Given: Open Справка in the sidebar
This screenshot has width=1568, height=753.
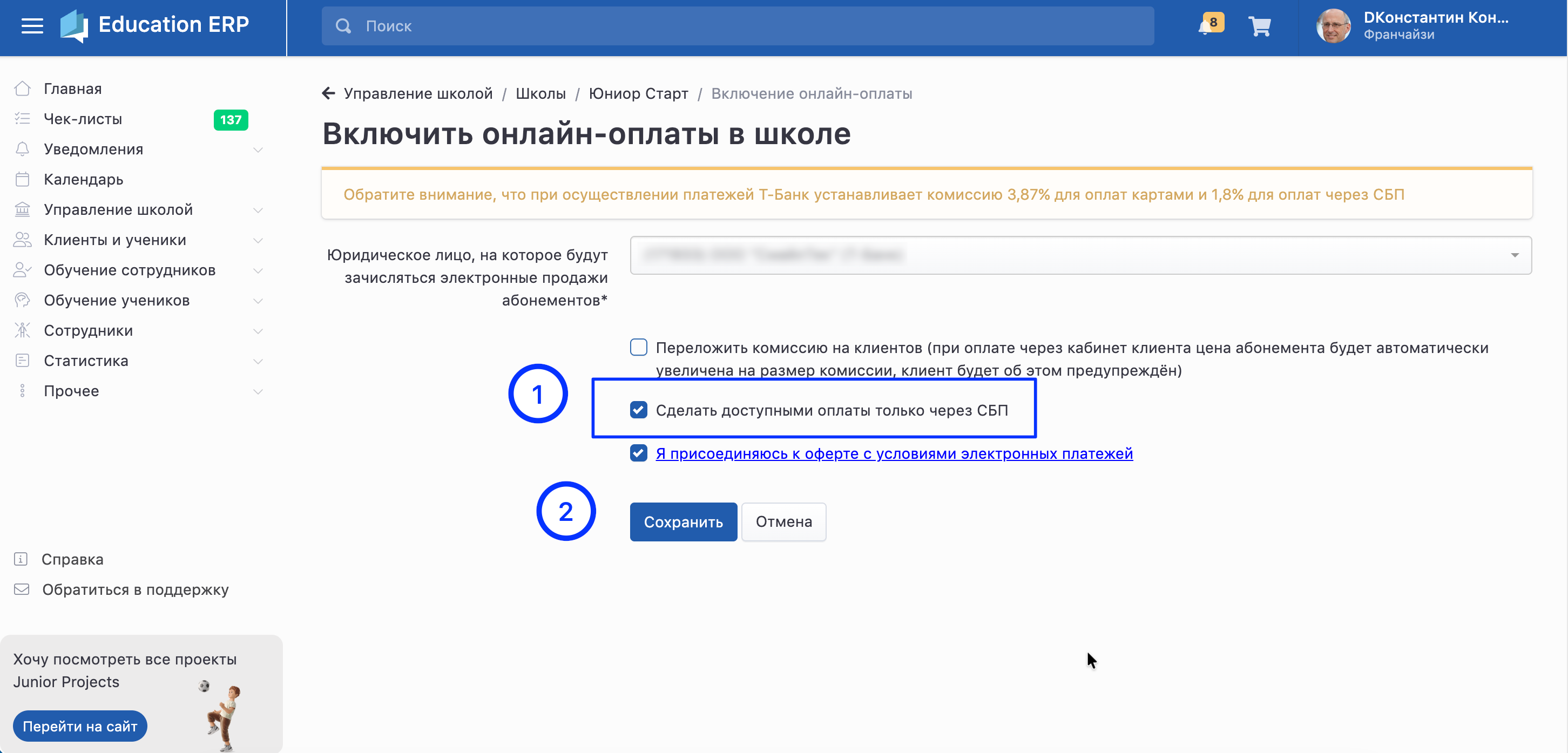Looking at the screenshot, I should click(x=72, y=559).
